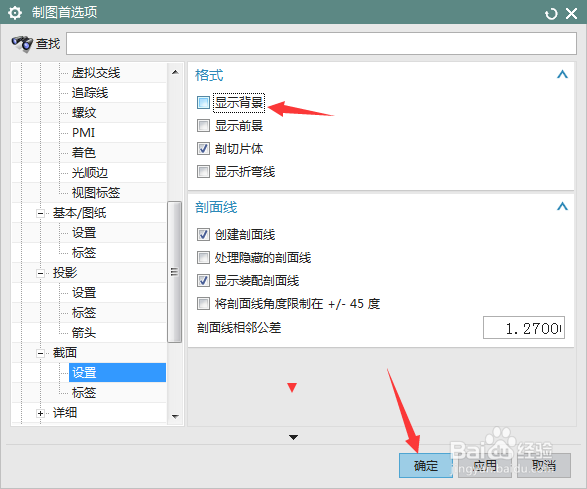Collapse the 截面 tree node
The image size is (587, 489).
pos(40,353)
